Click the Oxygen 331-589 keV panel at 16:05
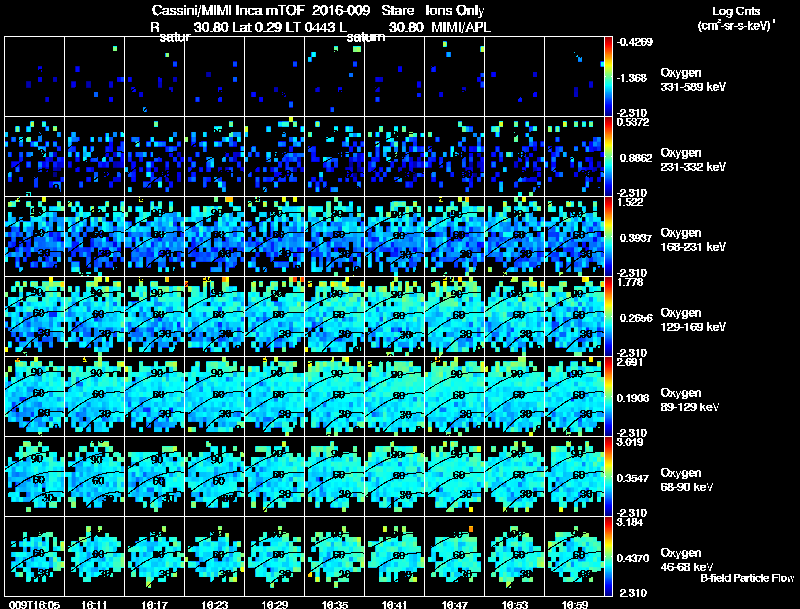 (34, 77)
